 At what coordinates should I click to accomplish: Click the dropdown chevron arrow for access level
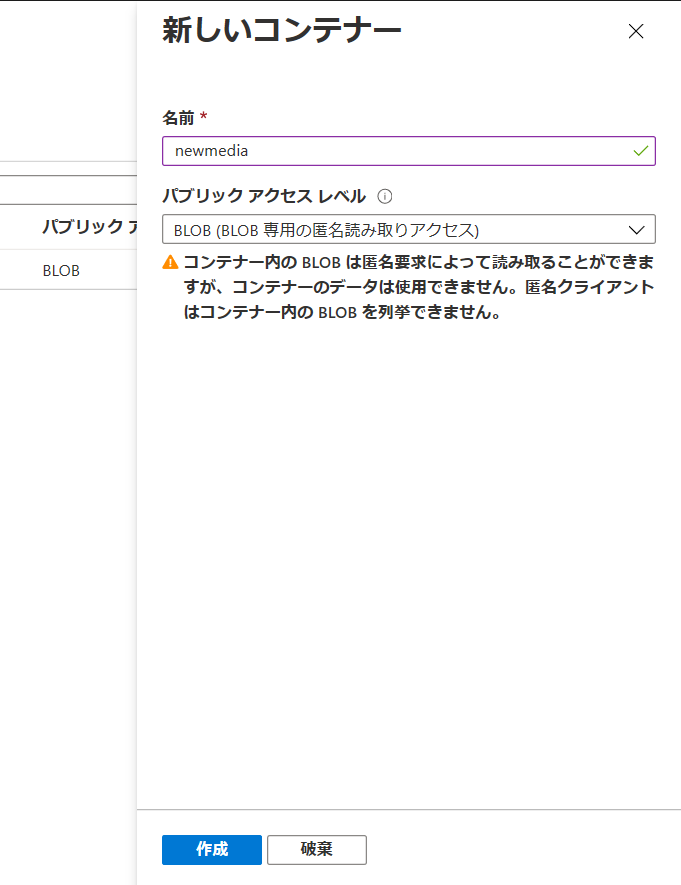click(636, 230)
